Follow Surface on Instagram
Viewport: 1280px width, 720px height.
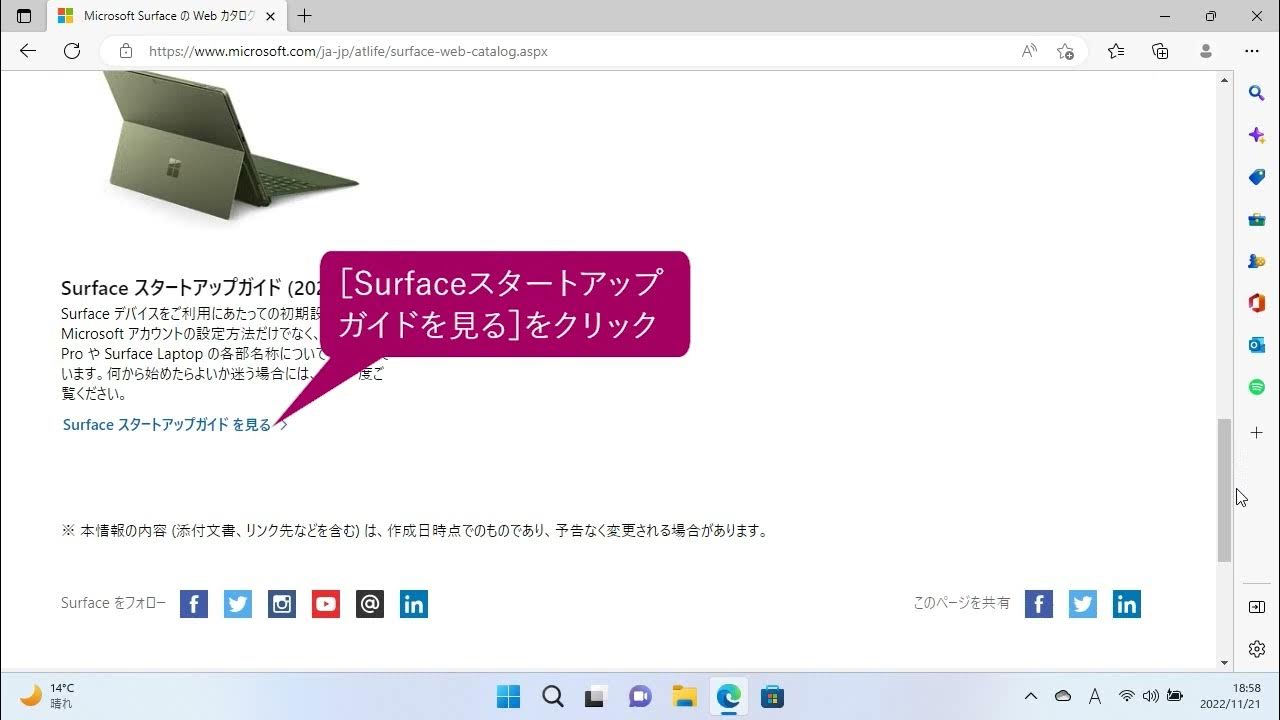282,604
